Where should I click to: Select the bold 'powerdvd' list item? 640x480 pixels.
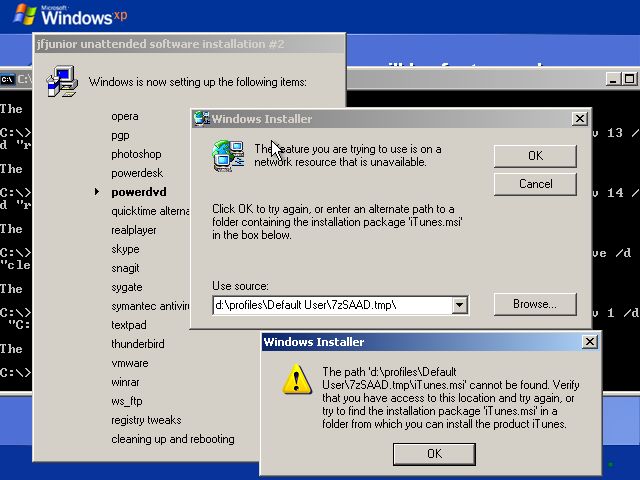coord(138,192)
